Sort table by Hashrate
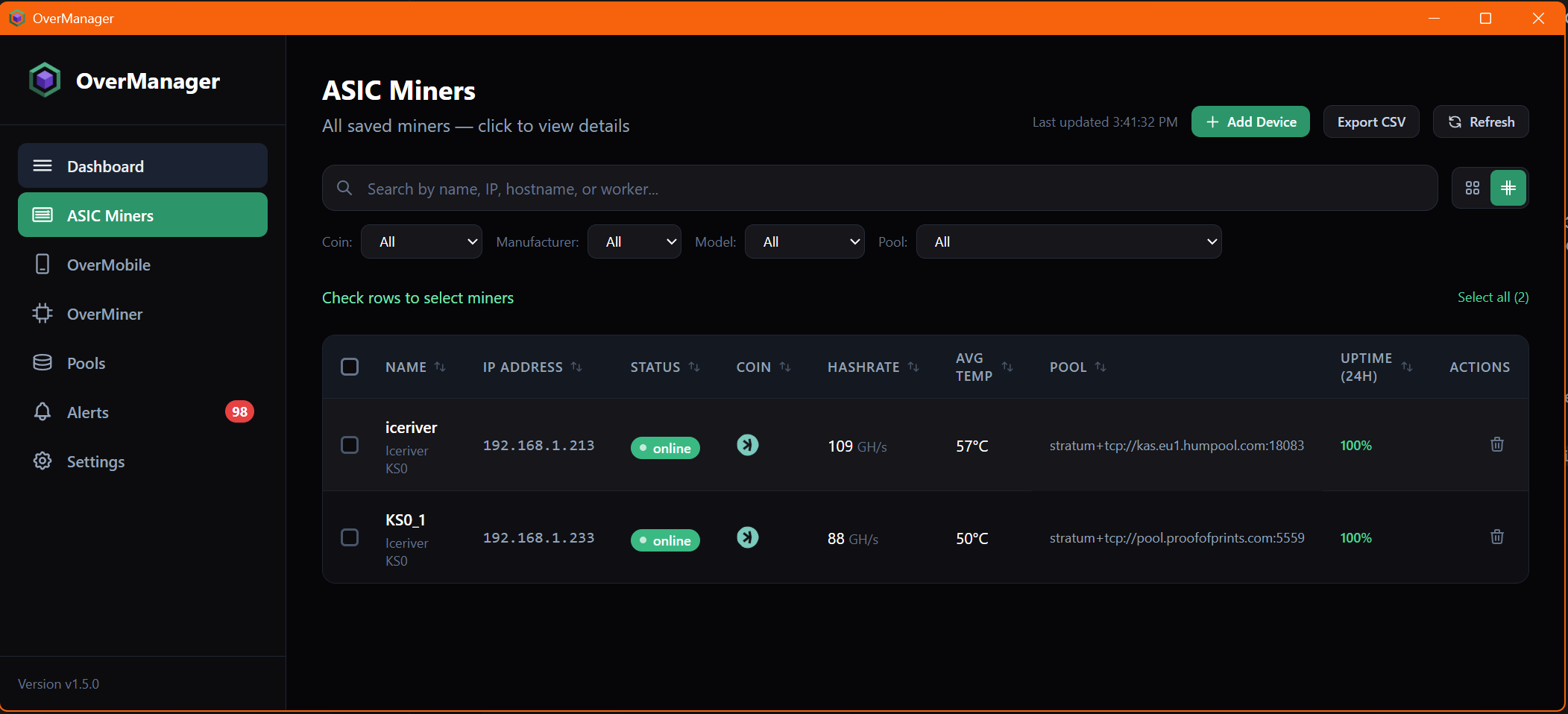Image resolution: width=1568 pixels, height=714 pixels. pyautogui.click(x=873, y=367)
